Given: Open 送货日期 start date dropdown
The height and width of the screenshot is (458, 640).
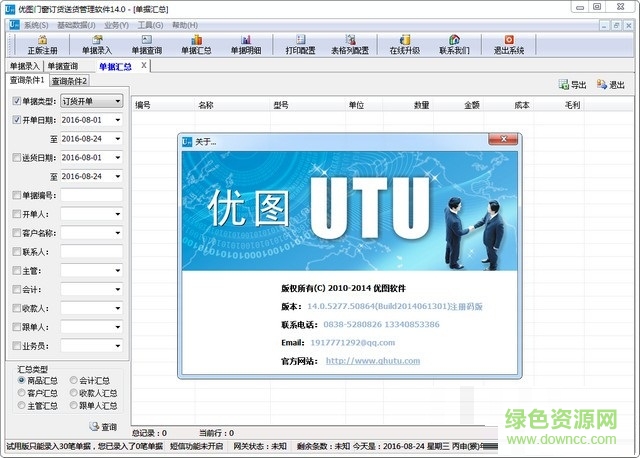Looking at the screenshot, I should click(118, 157).
